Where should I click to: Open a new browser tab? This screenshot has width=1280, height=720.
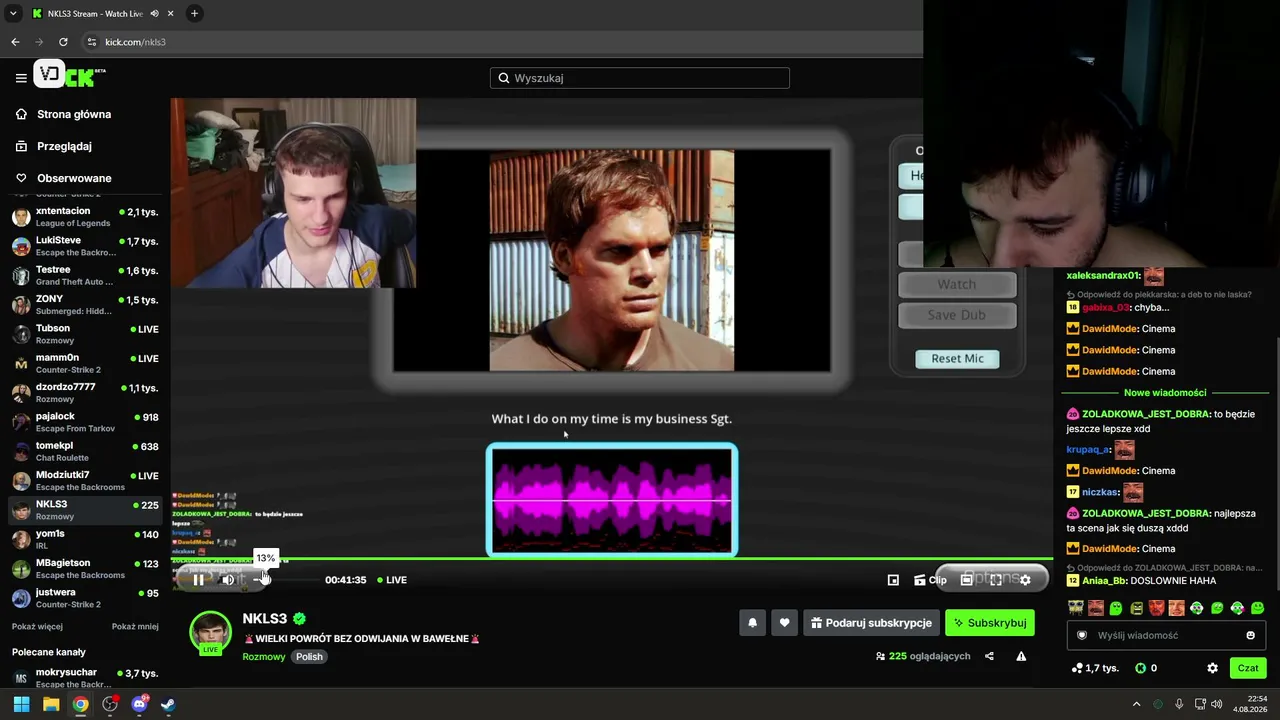[x=194, y=14]
